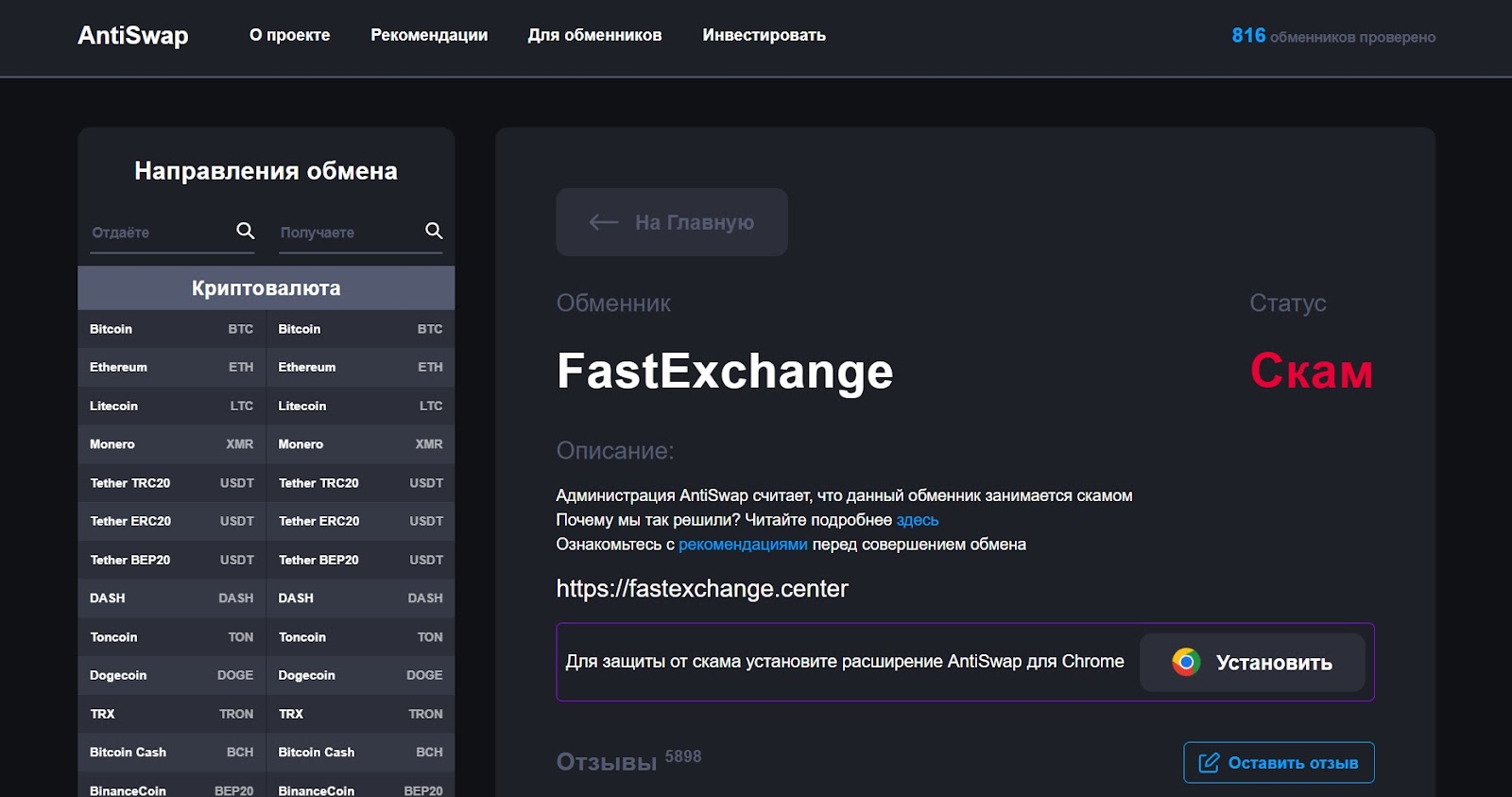The width and height of the screenshot is (1512, 797).
Task: Click the Отзывы 5898 heading
Action: pyautogui.click(x=628, y=760)
